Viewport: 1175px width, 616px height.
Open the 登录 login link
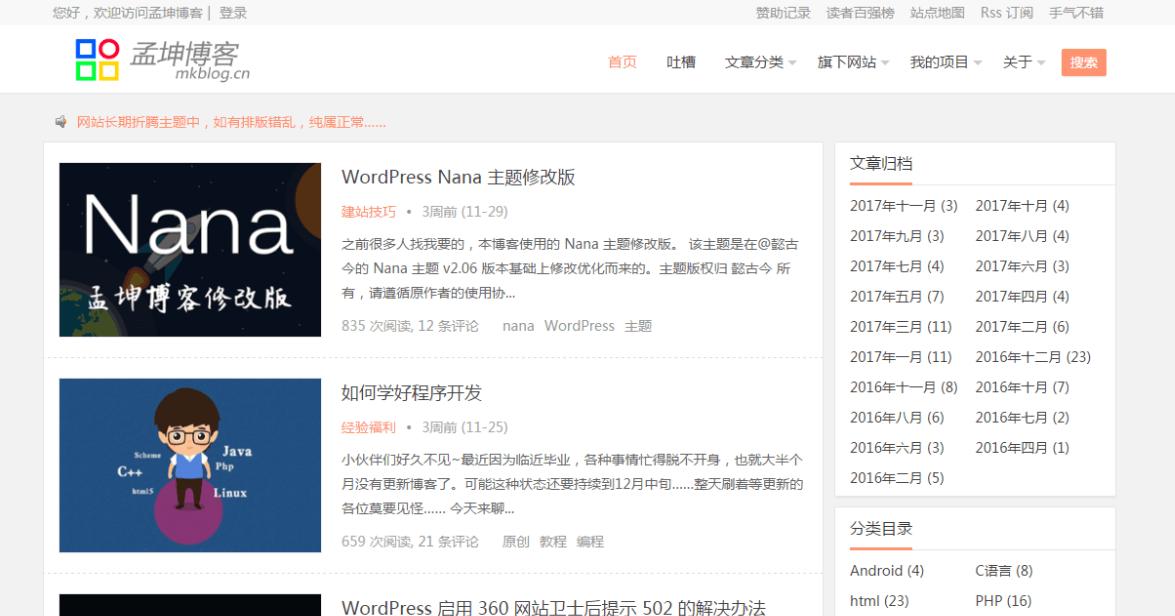[x=233, y=13]
